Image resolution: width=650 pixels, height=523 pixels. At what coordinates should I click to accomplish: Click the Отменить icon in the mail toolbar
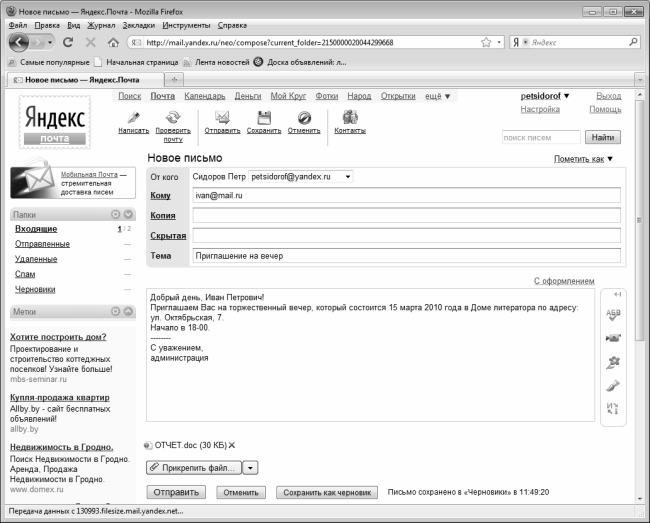point(304,117)
